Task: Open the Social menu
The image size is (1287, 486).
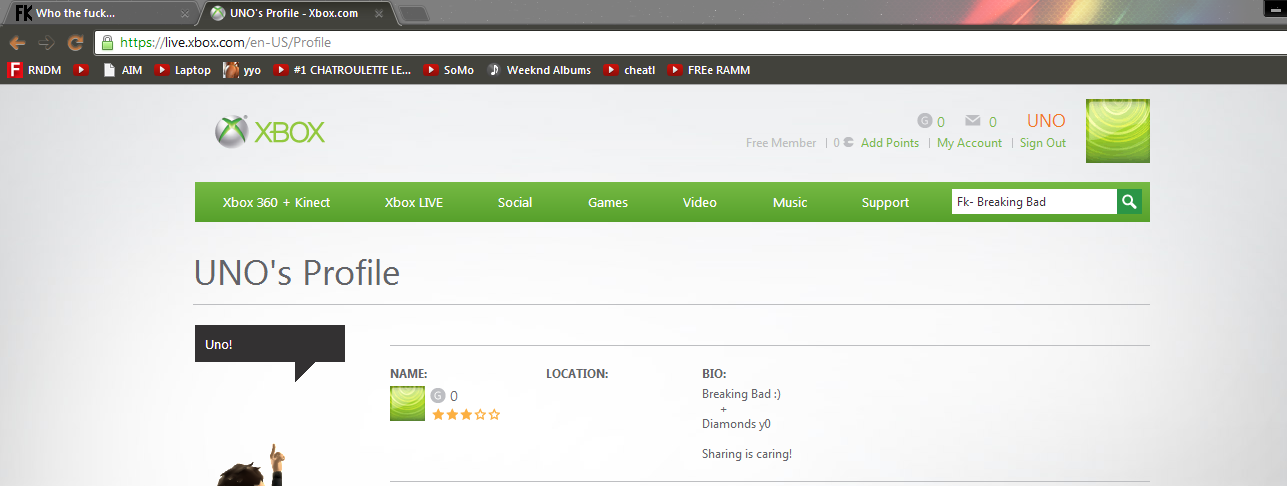Action: [x=515, y=202]
